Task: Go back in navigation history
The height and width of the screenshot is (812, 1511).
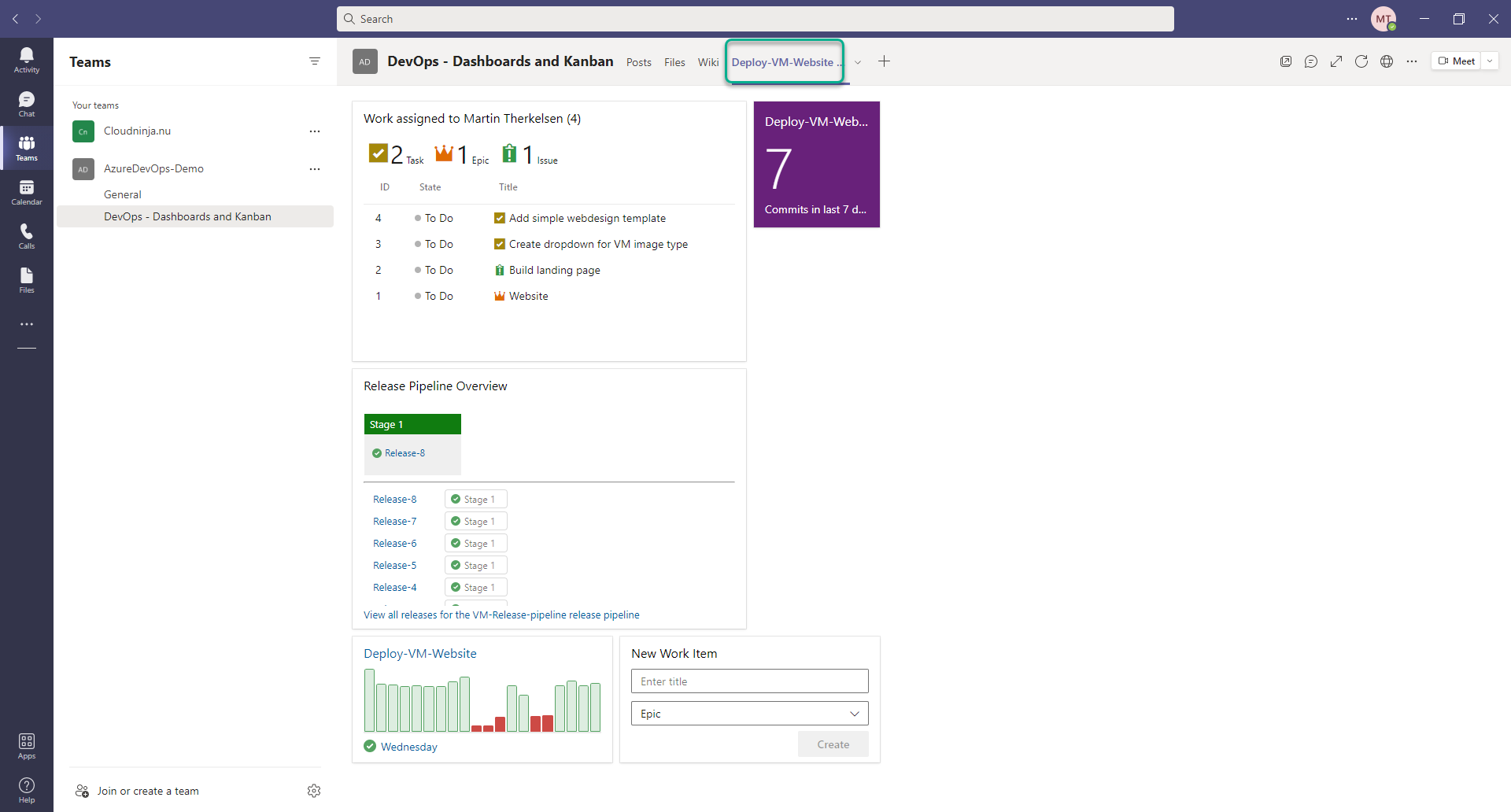Action: (16, 19)
